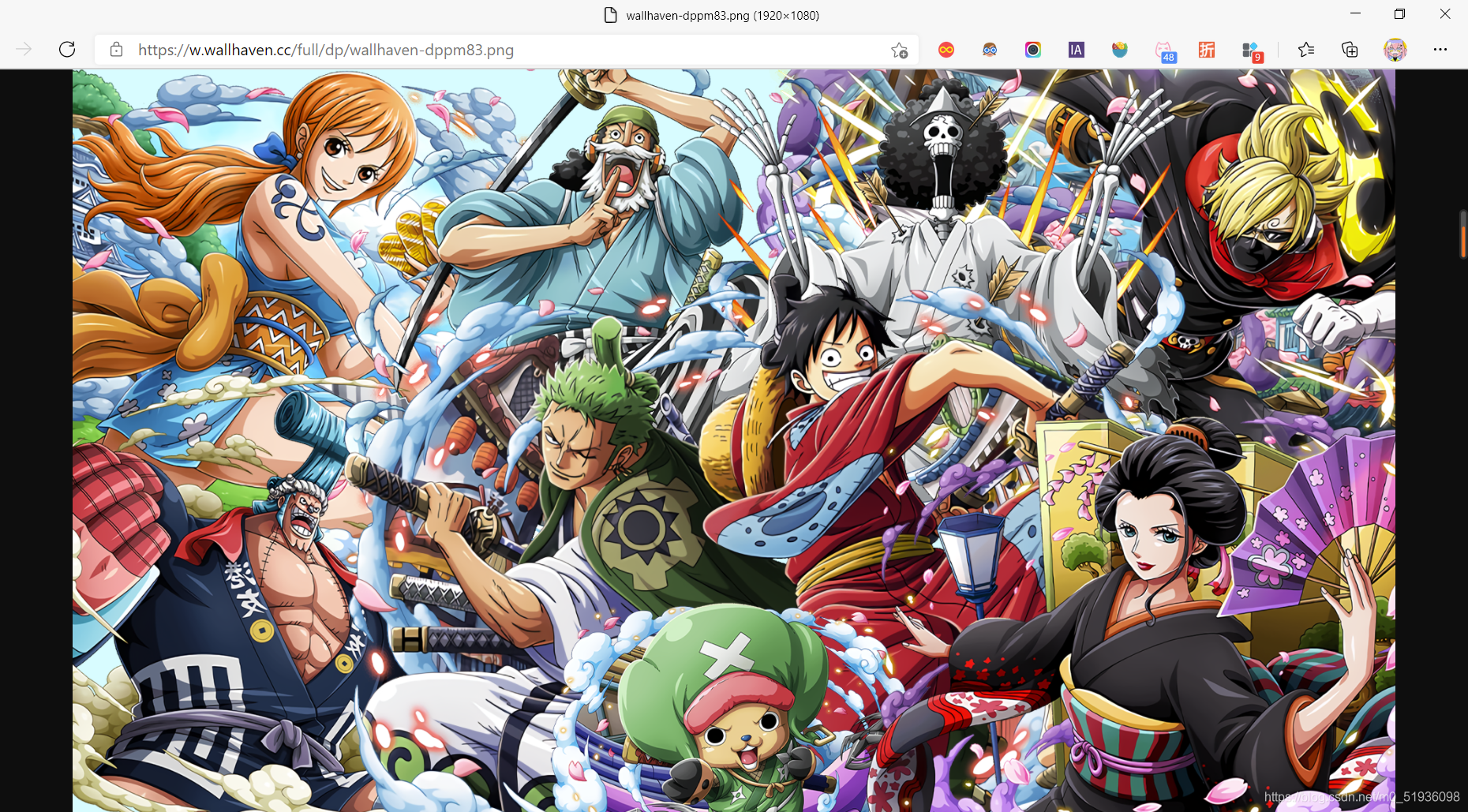Minimize the browser window

[x=1355, y=13]
